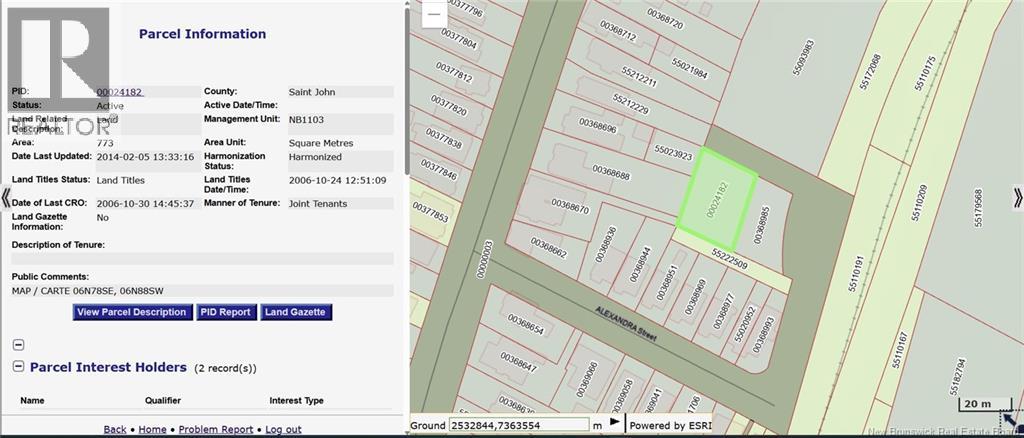Expand the right panel with double-chevron arrow
1024x438 pixels.
pos(1017,198)
